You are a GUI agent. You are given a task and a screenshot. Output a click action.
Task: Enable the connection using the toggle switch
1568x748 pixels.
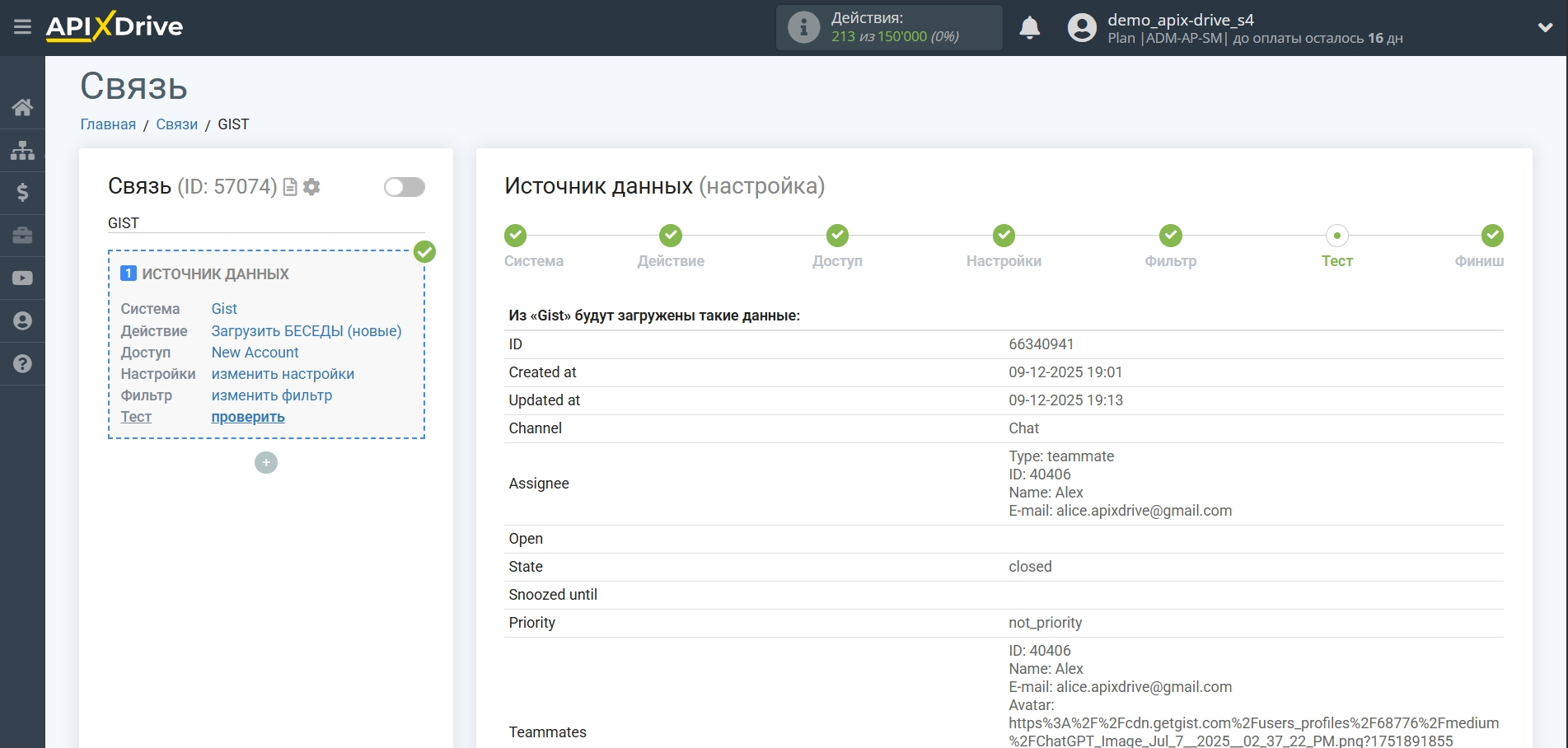coord(404,187)
